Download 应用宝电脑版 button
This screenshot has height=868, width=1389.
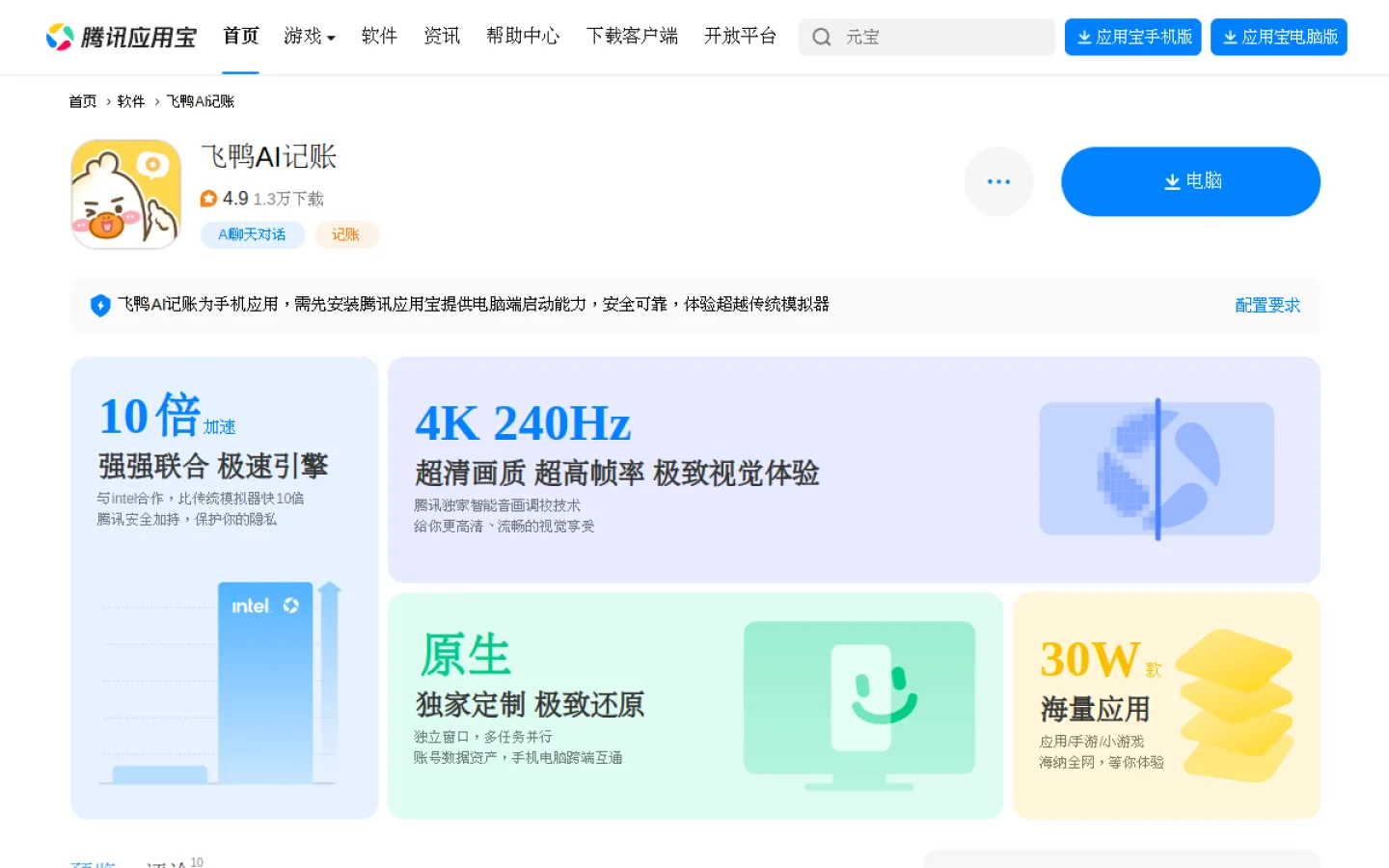point(1279,38)
